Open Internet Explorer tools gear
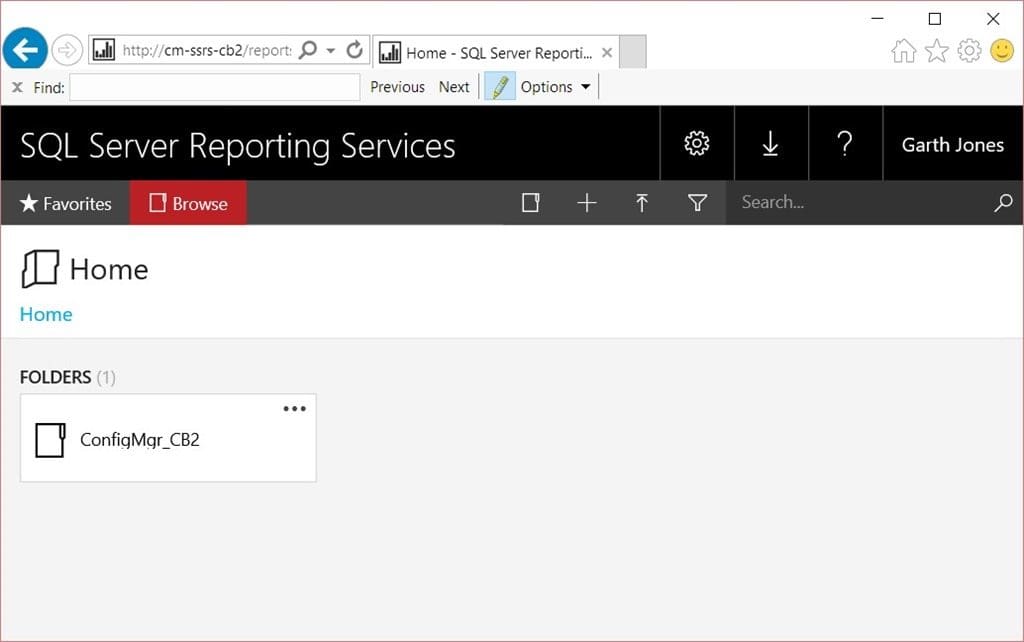The width and height of the screenshot is (1024, 642). [969, 50]
